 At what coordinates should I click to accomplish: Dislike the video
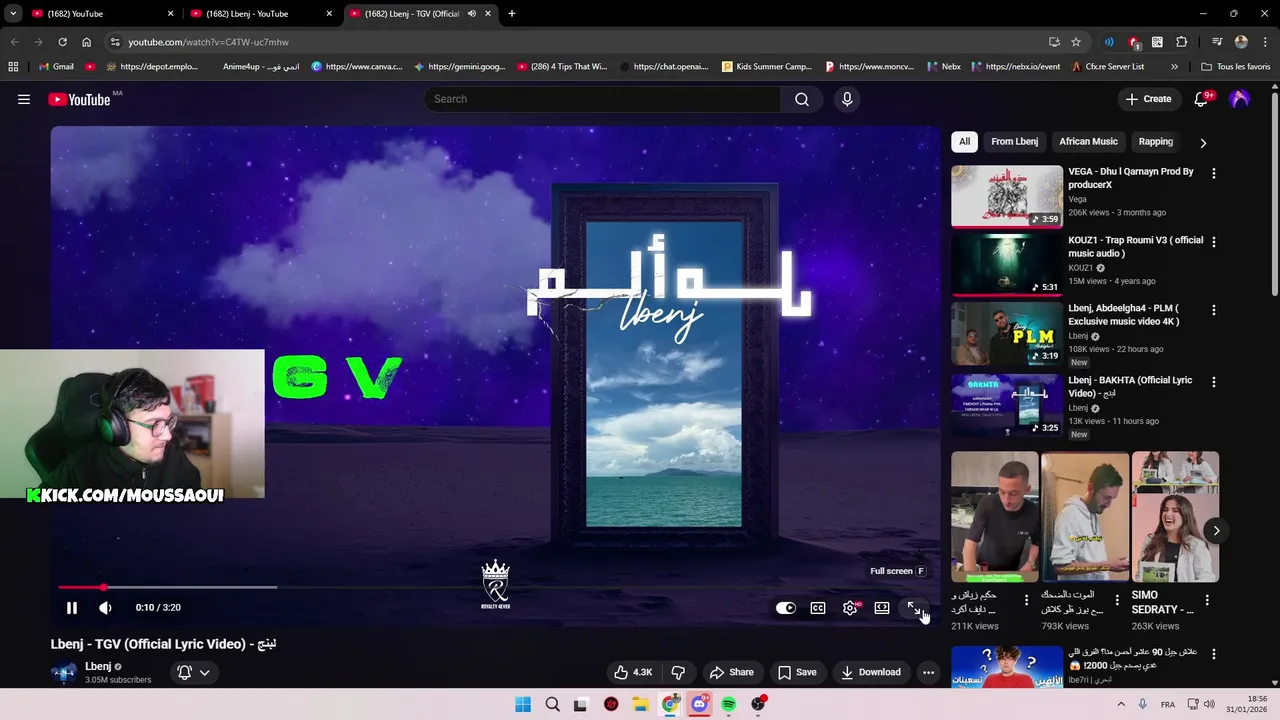(x=678, y=672)
